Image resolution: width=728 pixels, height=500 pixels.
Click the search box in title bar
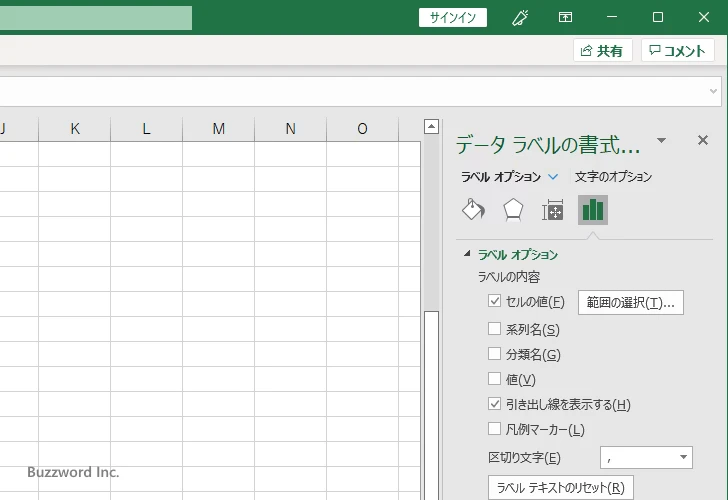(96, 18)
